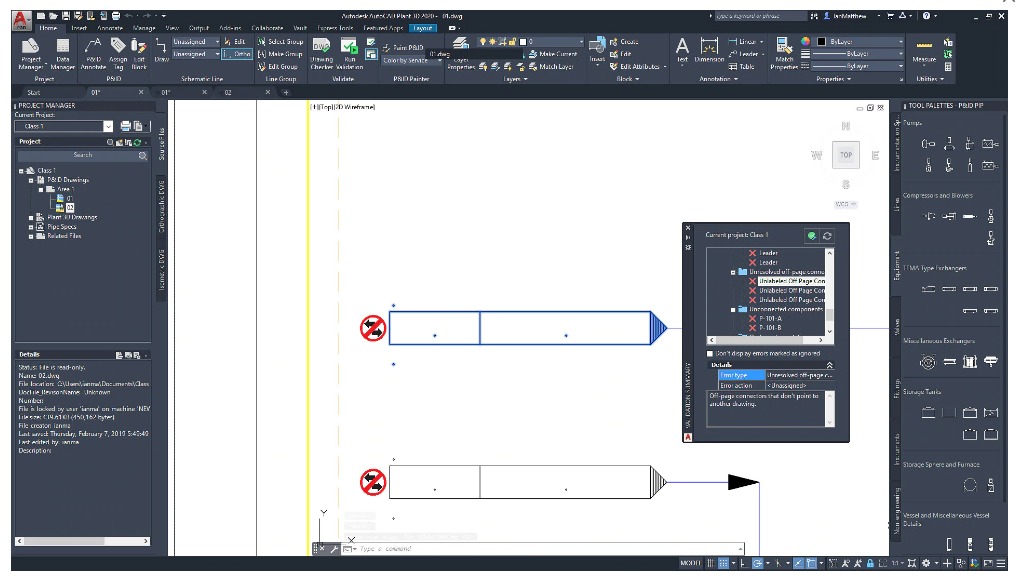1019x580 pixels.
Task: Expand the Pipe Specs tree node
Action: pos(31,227)
